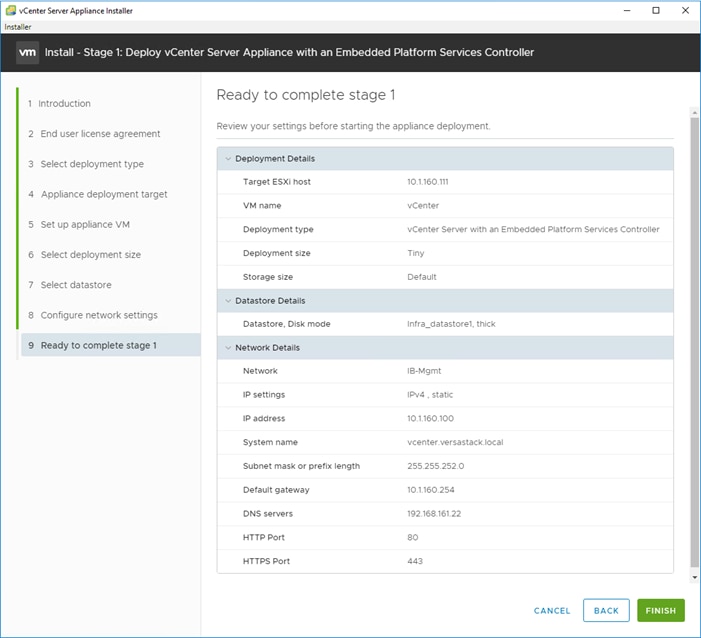Click Target ESXi host value 10.1.160.111

(x=428, y=182)
